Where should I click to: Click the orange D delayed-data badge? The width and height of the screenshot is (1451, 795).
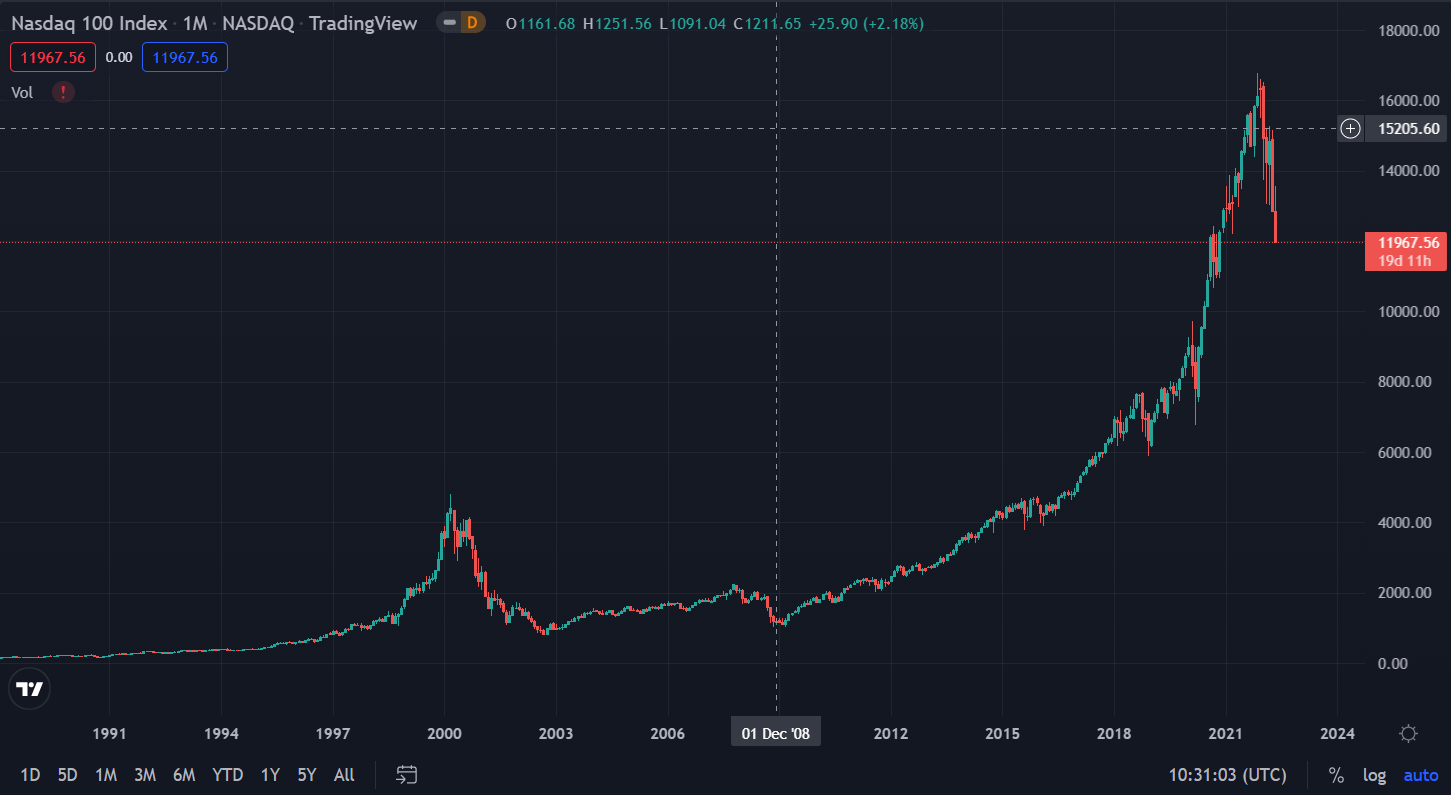click(472, 23)
